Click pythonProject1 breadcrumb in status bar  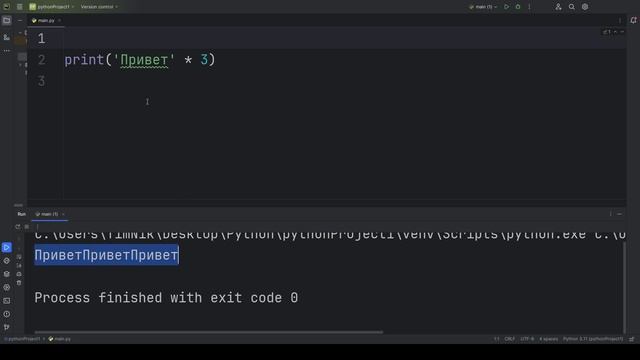click(22, 339)
